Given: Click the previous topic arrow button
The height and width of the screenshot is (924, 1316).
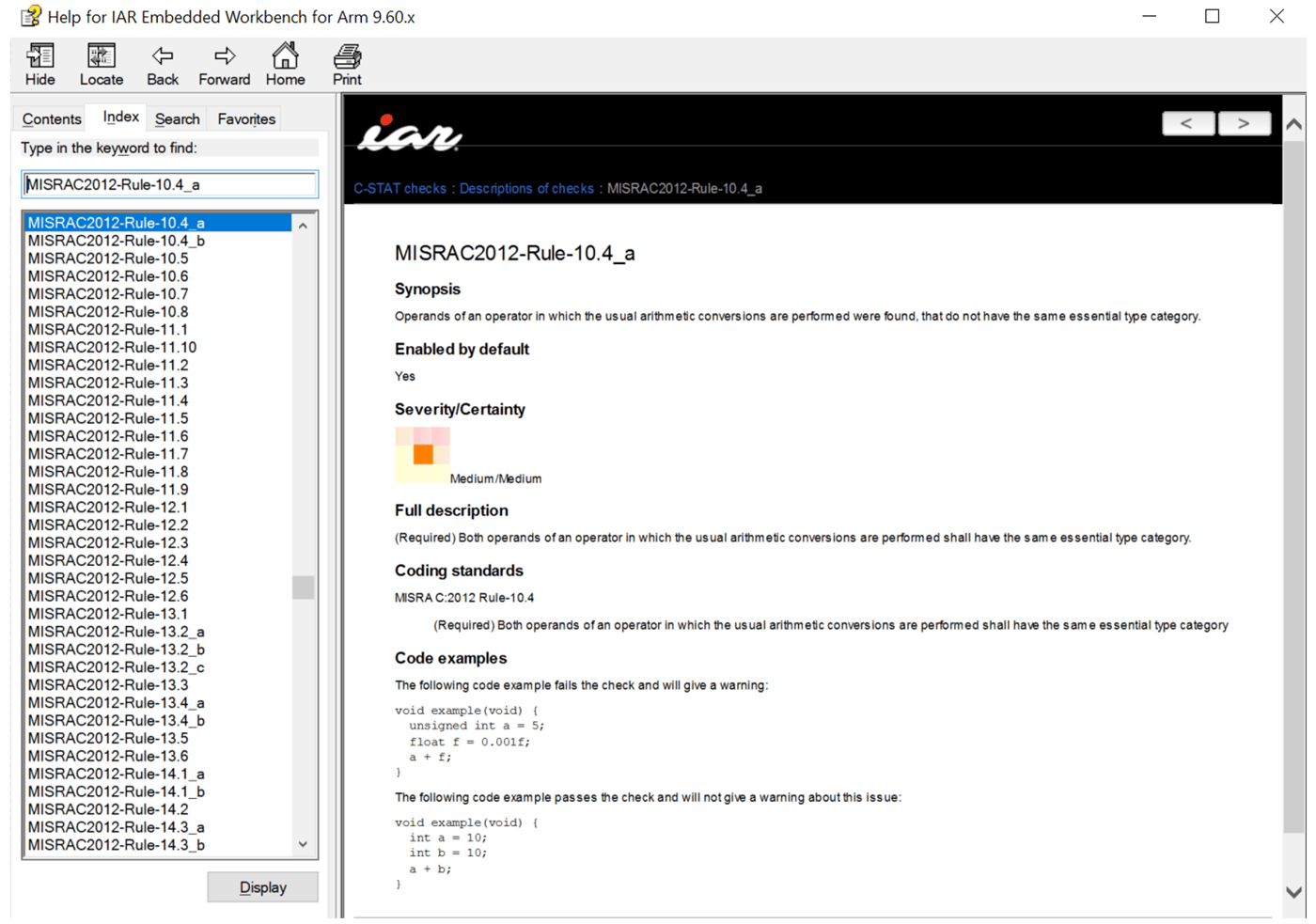Looking at the screenshot, I should coord(1188,123).
